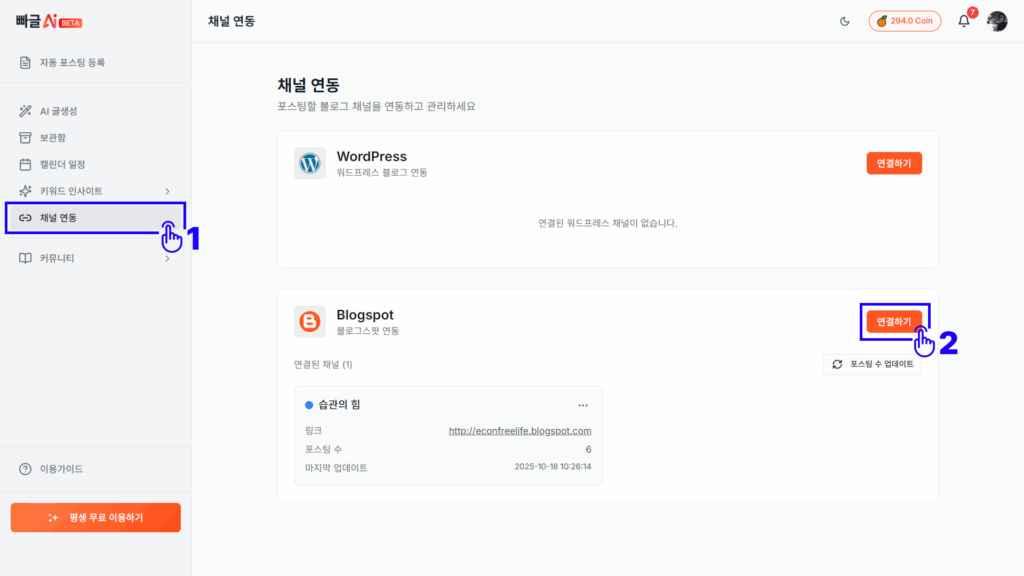Click the WordPress logo icon
This screenshot has height=576, width=1024.
pyautogui.click(x=310, y=163)
